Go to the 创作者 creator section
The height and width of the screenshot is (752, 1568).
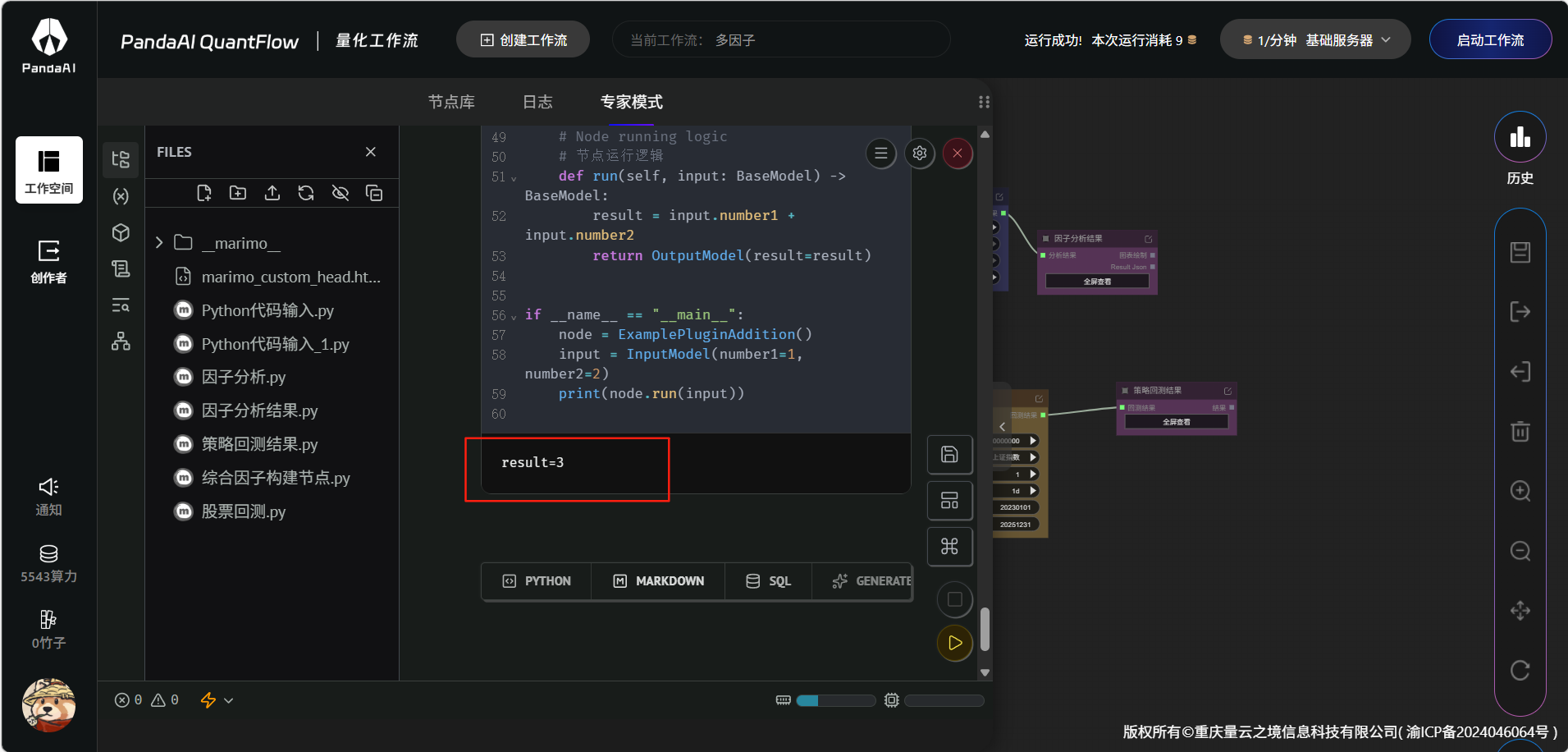pos(49,261)
